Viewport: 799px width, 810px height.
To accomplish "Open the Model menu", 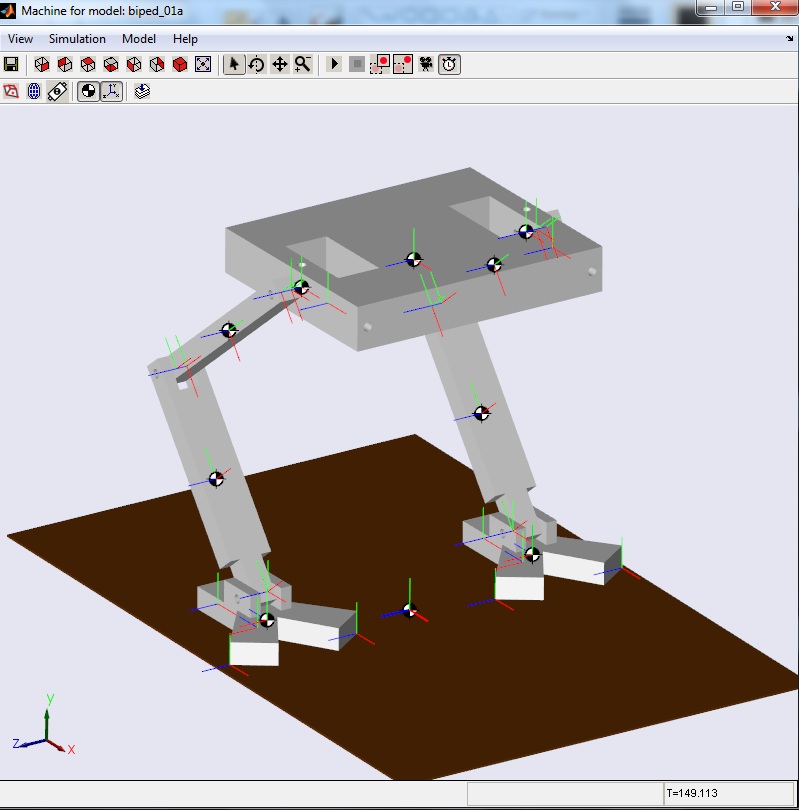I will 139,39.
